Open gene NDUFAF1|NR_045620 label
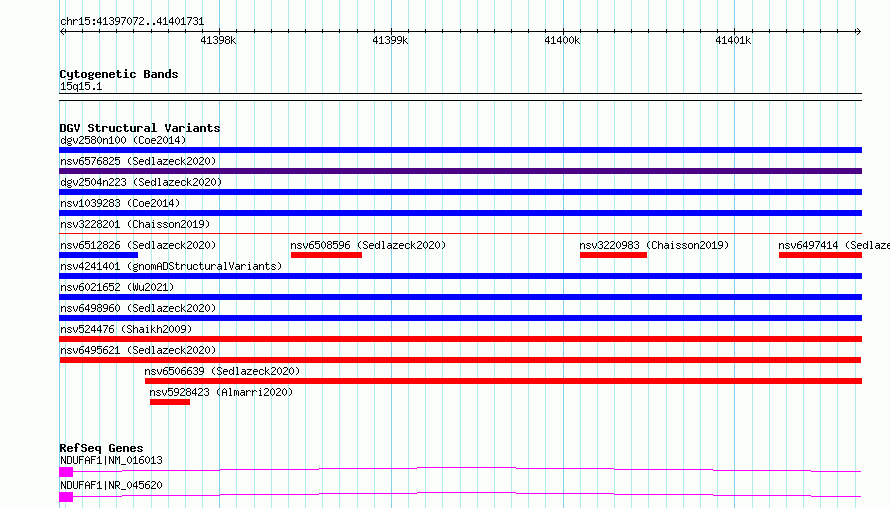The height and width of the screenshot is (508, 890). point(111,485)
